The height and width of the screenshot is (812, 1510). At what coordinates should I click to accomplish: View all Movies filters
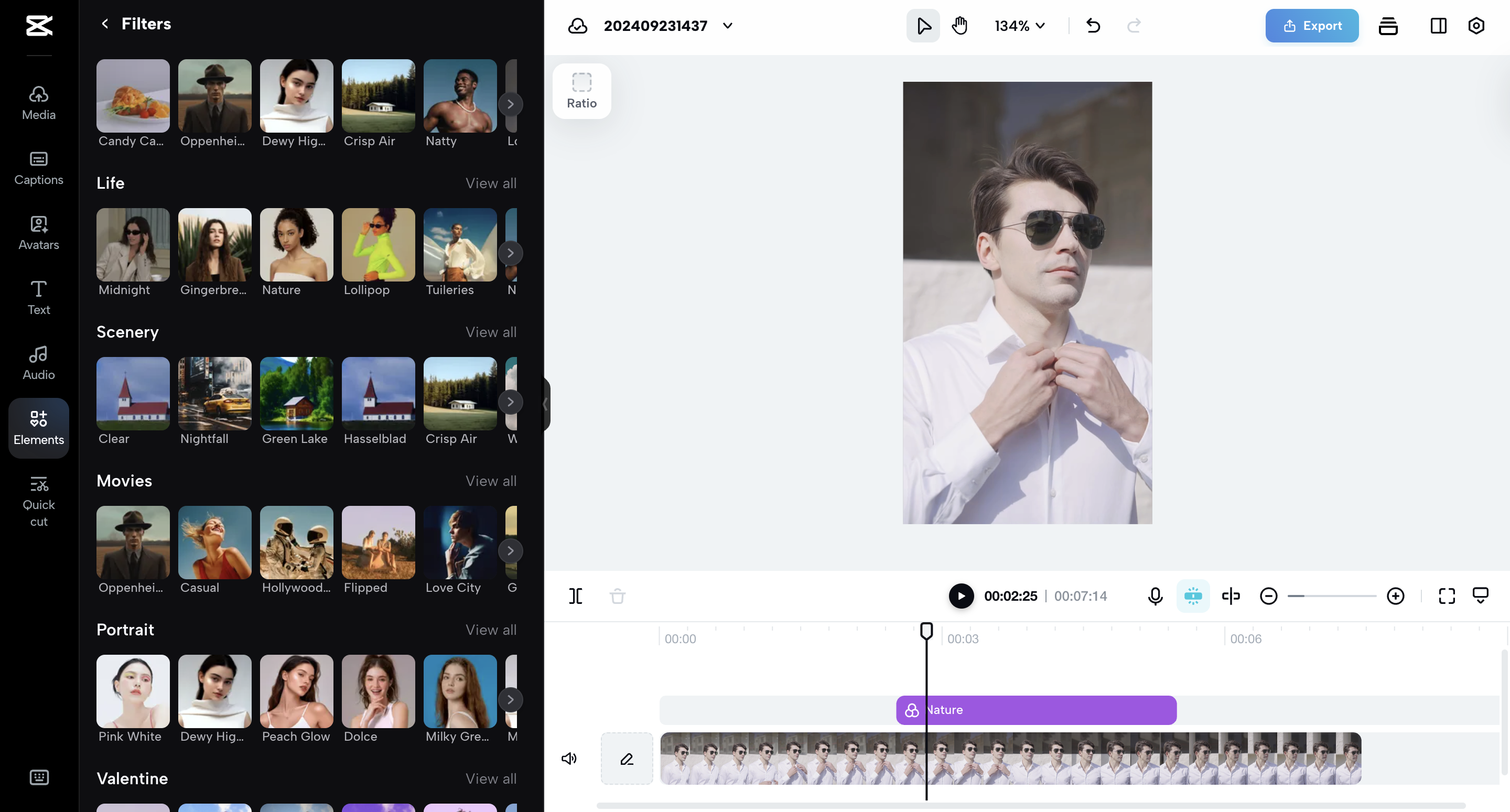click(x=491, y=481)
